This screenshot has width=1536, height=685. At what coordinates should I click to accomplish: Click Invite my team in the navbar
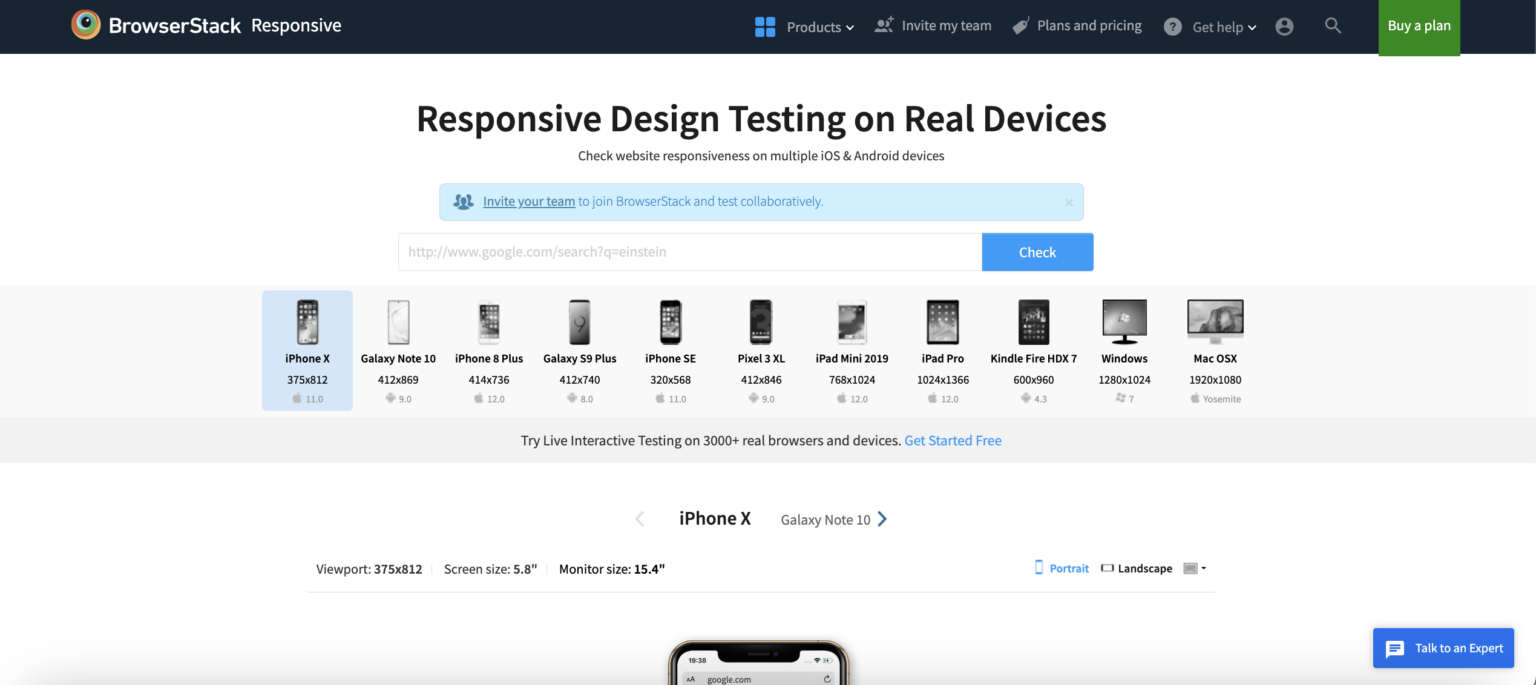coord(945,26)
